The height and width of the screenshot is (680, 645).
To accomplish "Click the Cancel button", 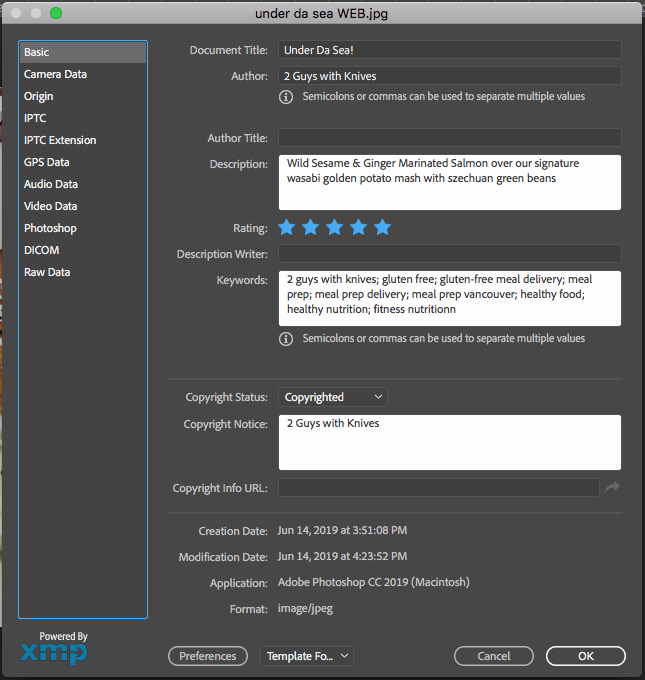I will (x=494, y=656).
